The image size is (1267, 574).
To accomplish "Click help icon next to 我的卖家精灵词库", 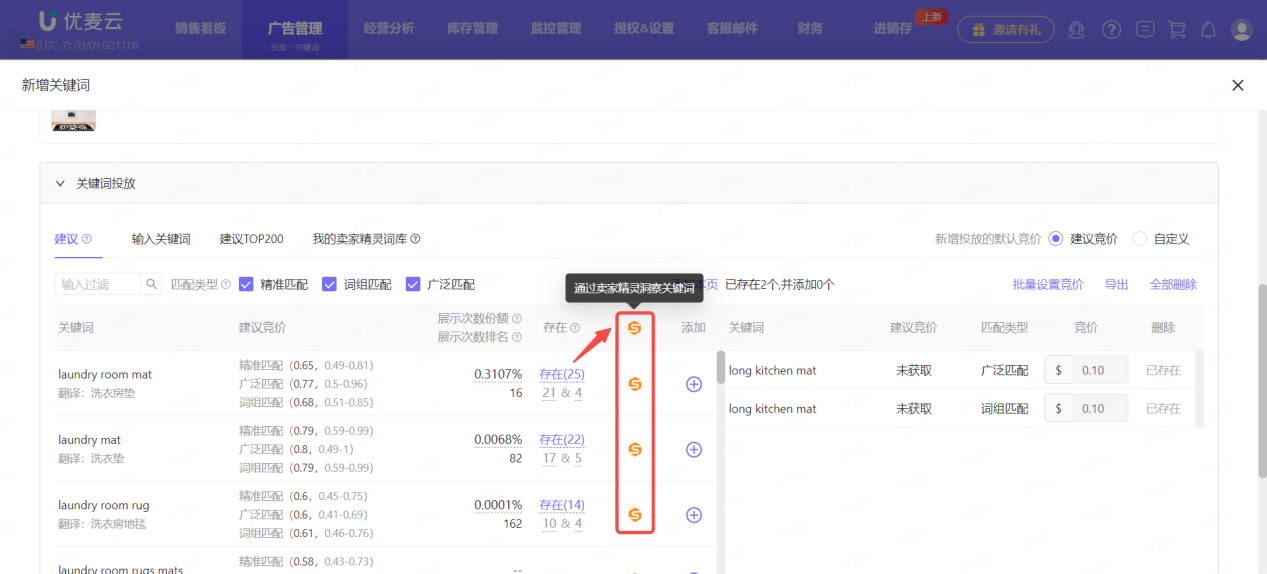I will [x=415, y=239].
